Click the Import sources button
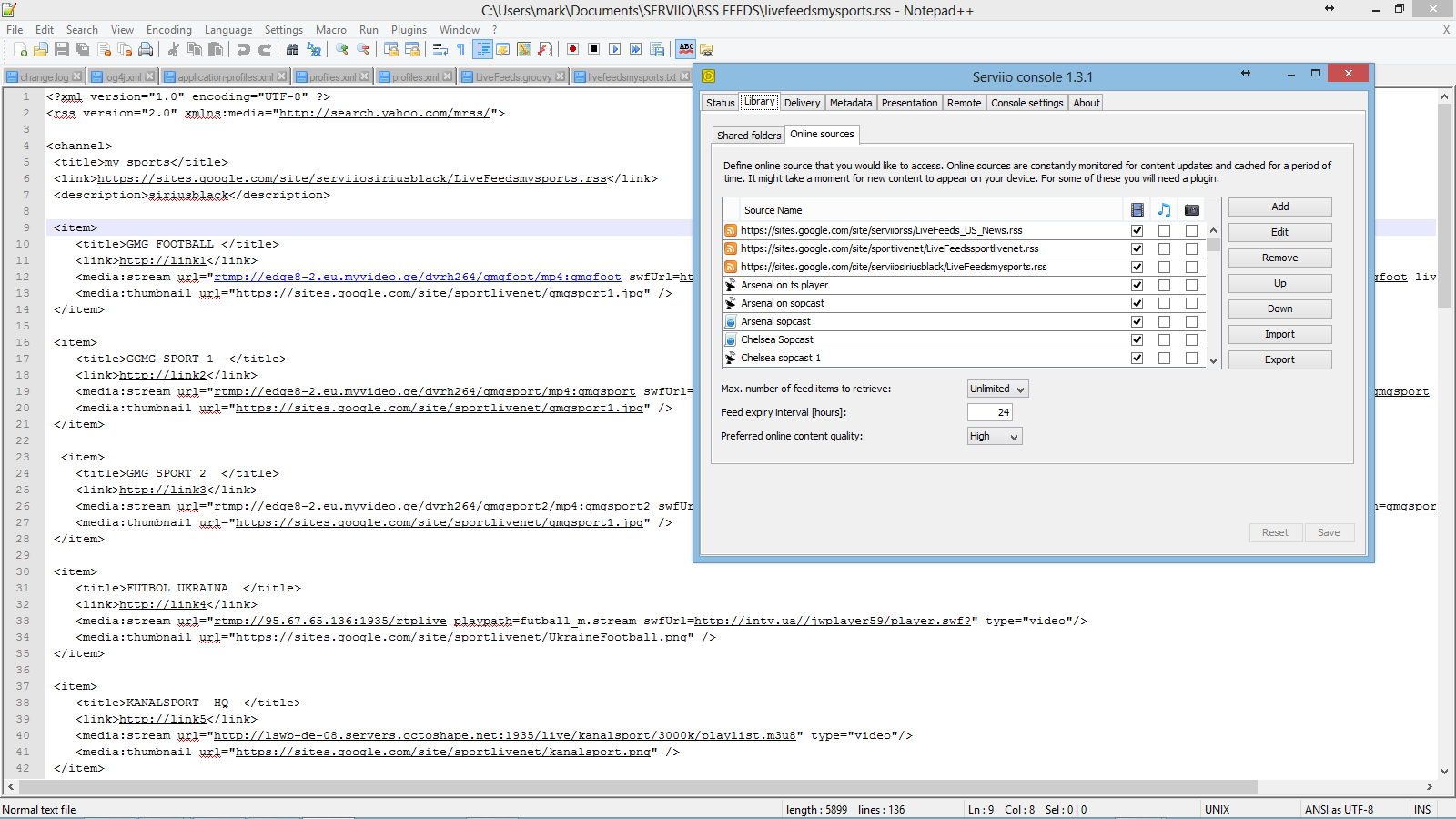This screenshot has height=819, width=1456. click(1279, 334)
